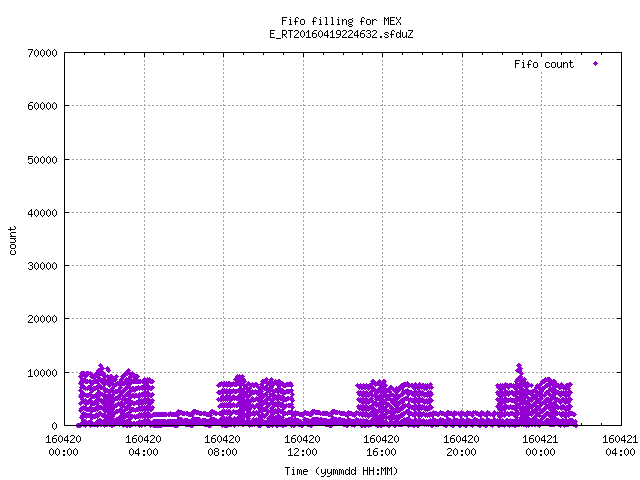Click the x-axis tick label 160420 00:00
The height and width of the screenshot is (480, 640).
pyautogui.click(x=63, y=446)
